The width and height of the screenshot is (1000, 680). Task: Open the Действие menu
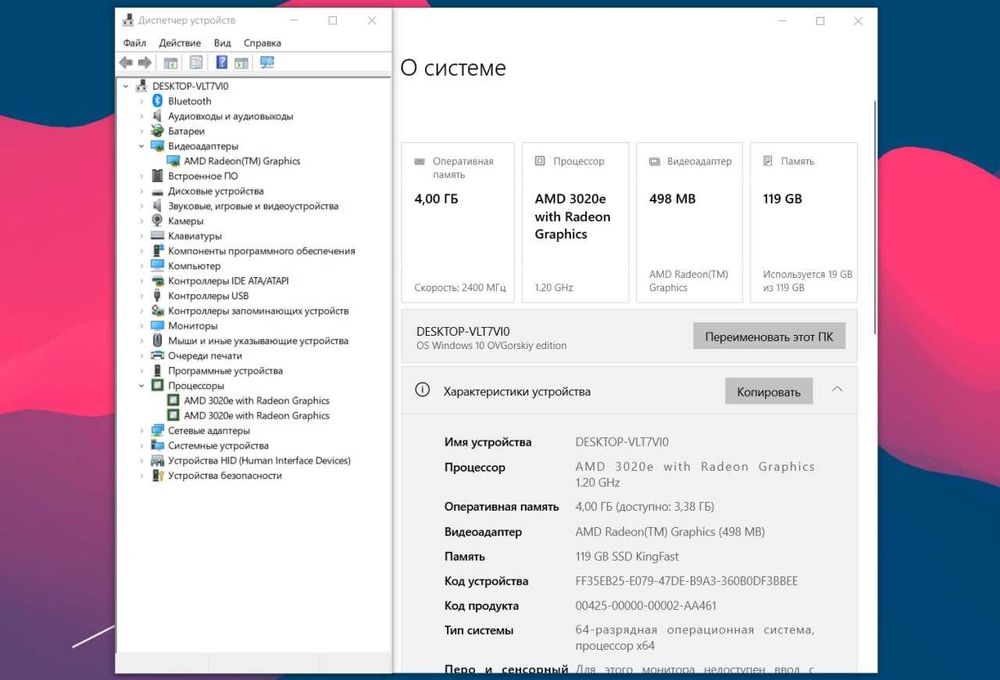[x=180, y=43]
